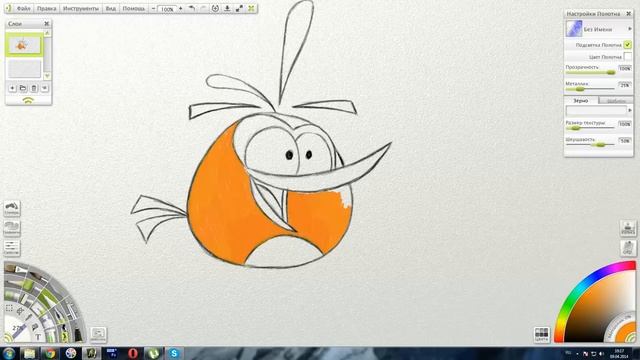Redo the undone stroke
The image size is (640, 360).
(203, 8)
